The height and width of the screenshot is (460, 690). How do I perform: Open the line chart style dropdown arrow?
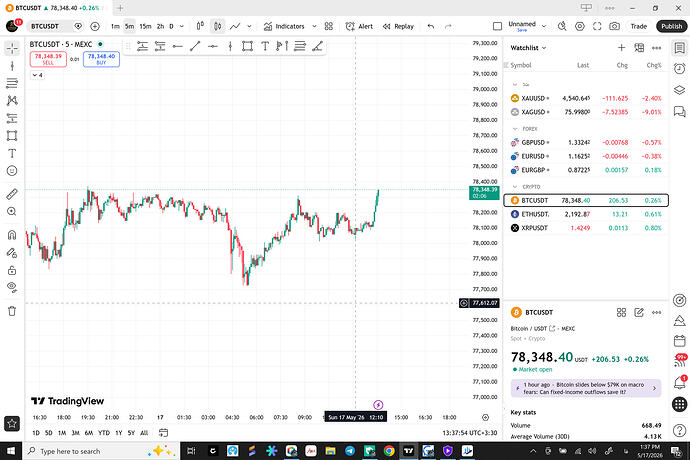point(249,26)
